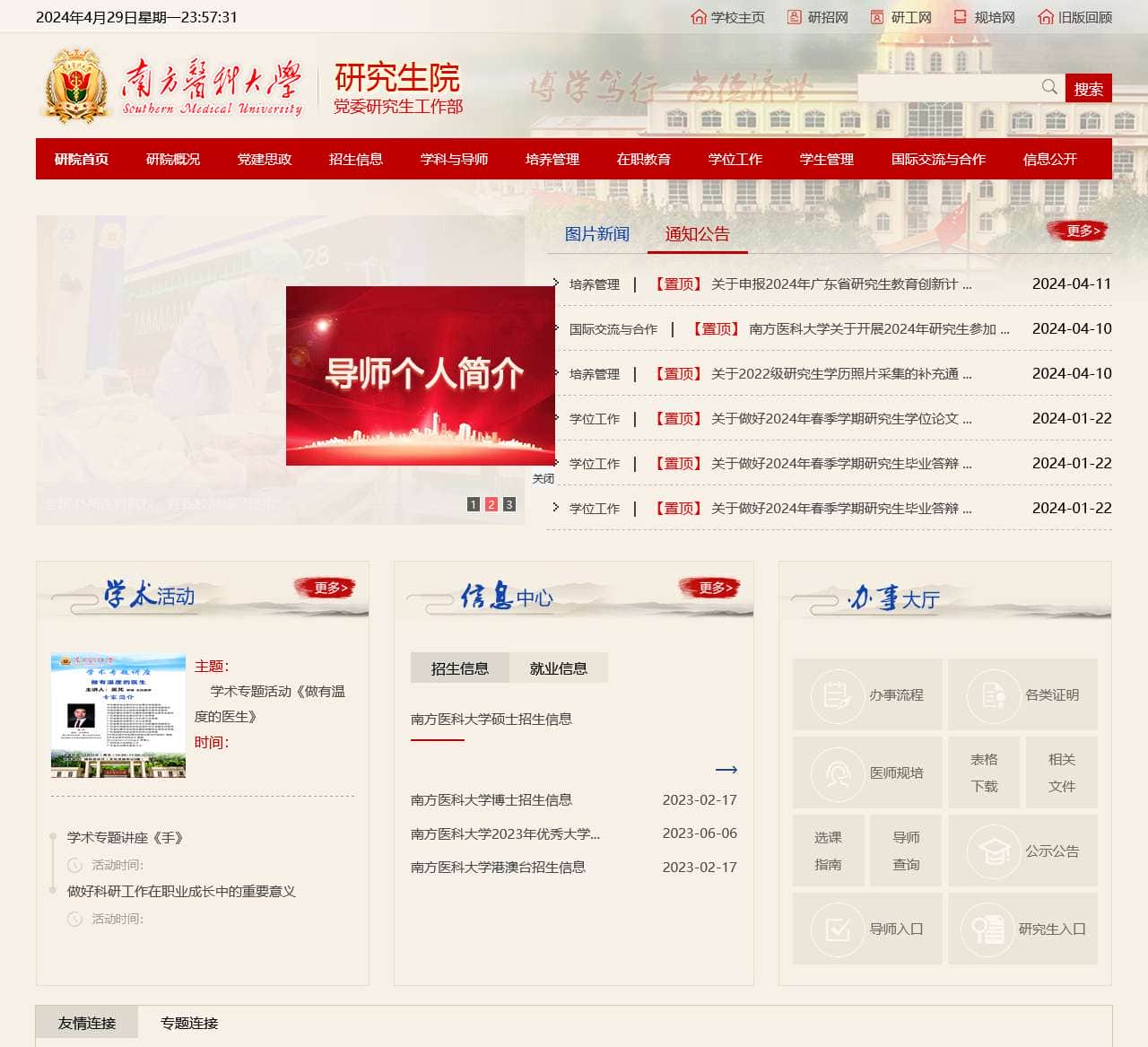The width and height of the screenshot is (1148, 1047).
Task: Switch to the 专题连接 tab
Action: pyautogui.click(x=189, y=1023)
